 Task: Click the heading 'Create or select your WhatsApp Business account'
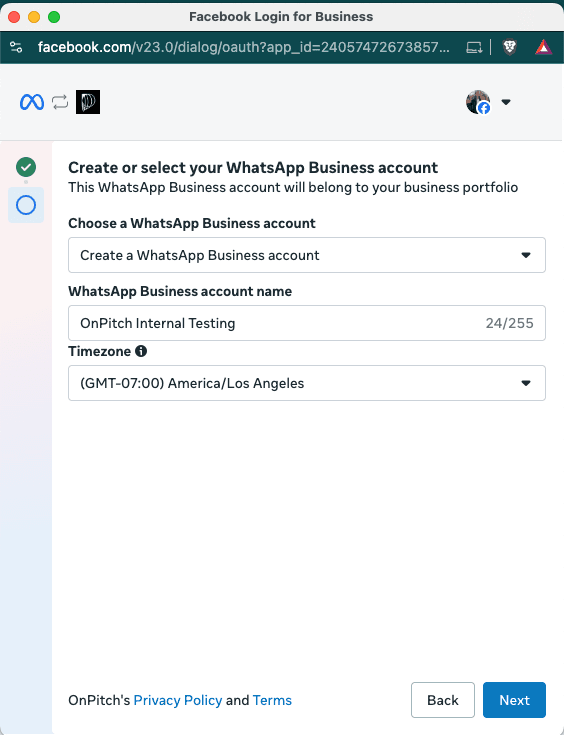(253, 167)
